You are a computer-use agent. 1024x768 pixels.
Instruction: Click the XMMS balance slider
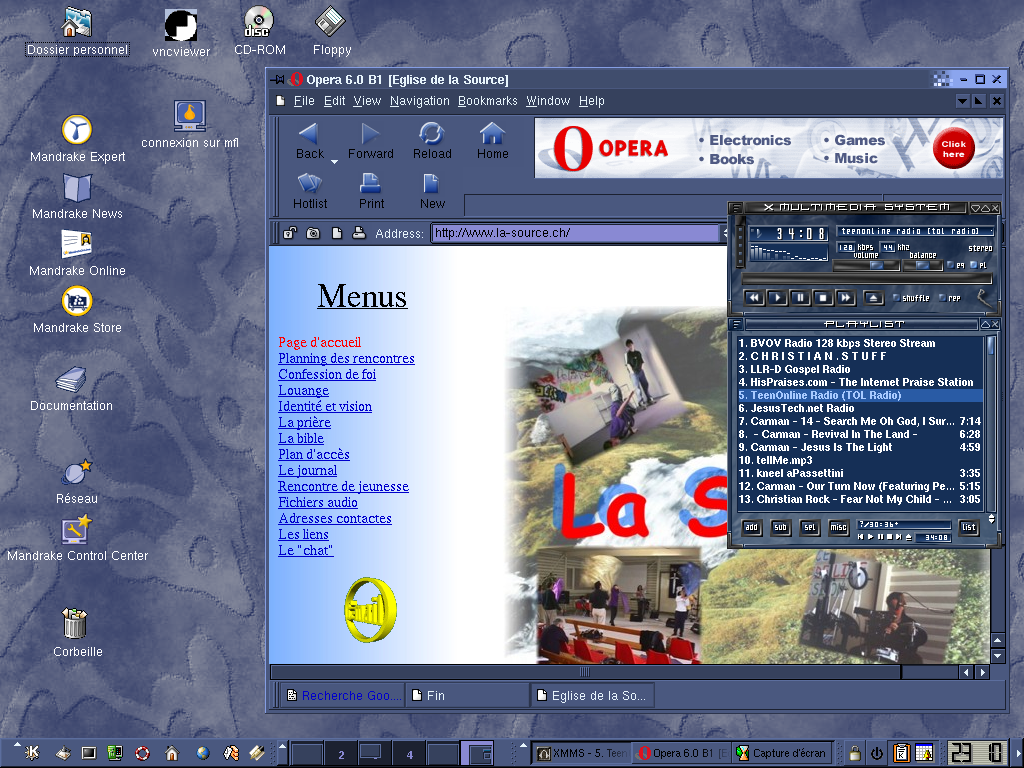pos(922,265)
